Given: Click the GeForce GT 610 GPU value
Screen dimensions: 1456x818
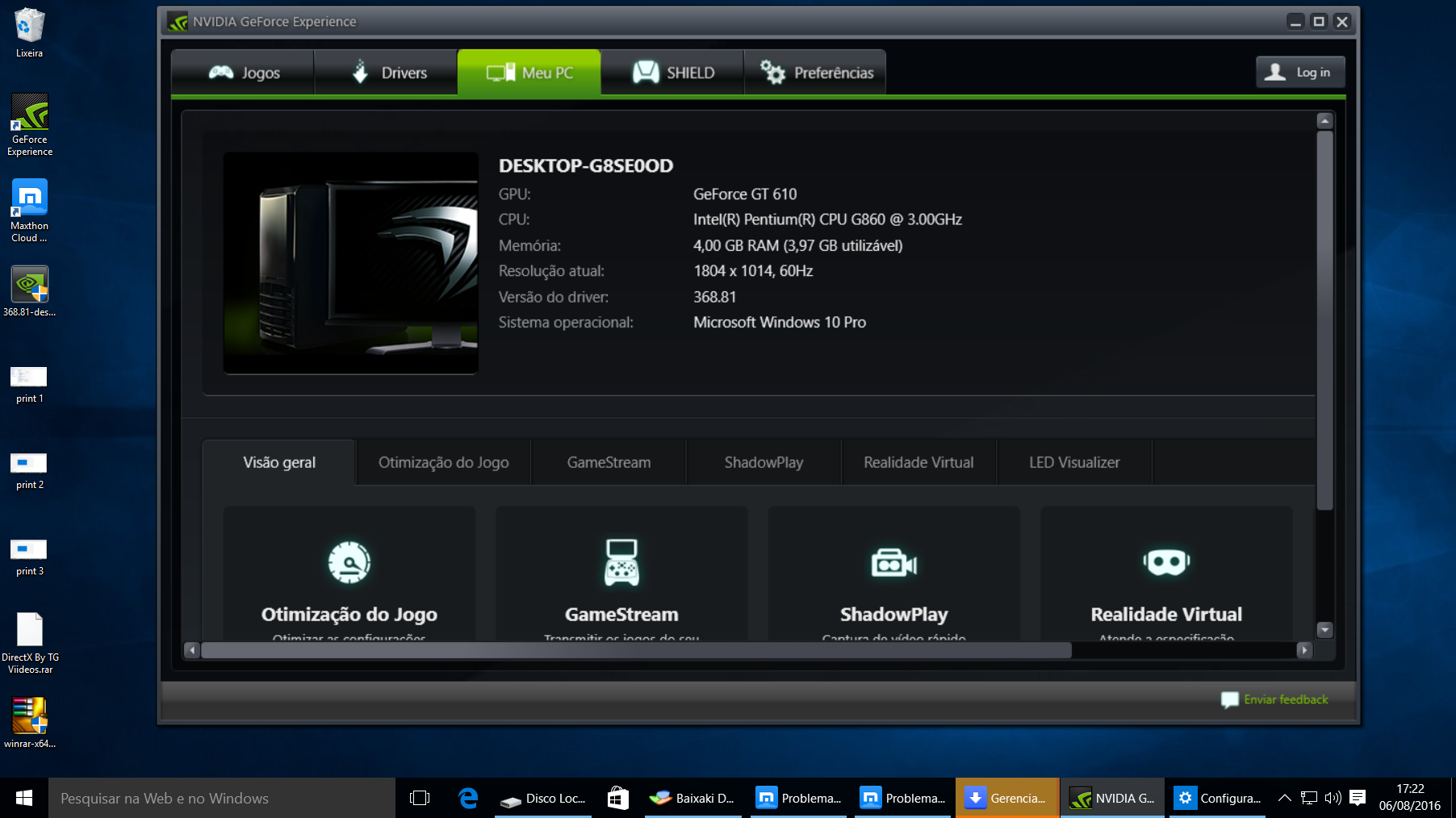Looking at the screenshot, I should tap(745, 194).
